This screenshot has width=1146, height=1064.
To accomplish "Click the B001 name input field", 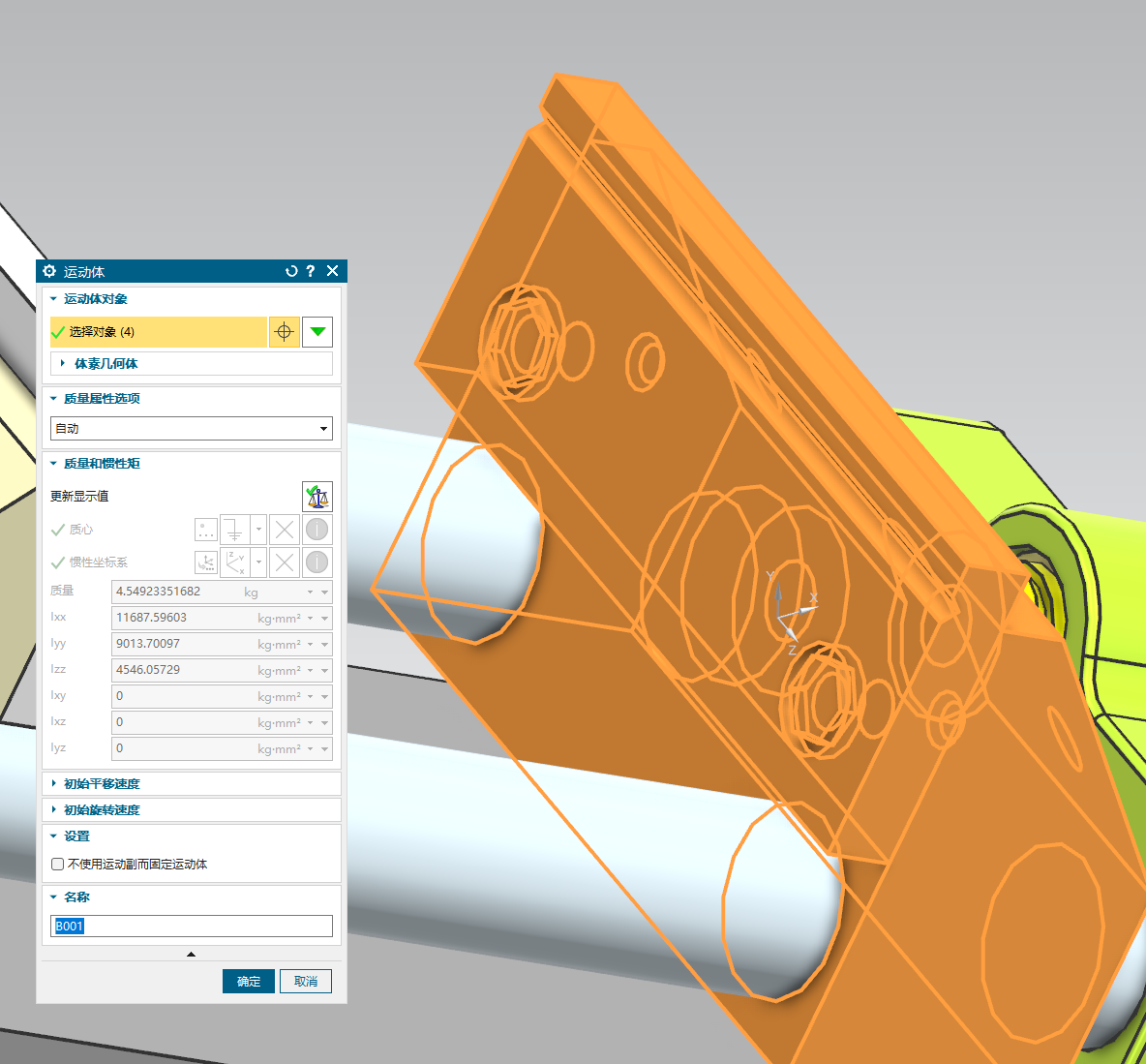I will pyautogui.click(x=191, y=927).
